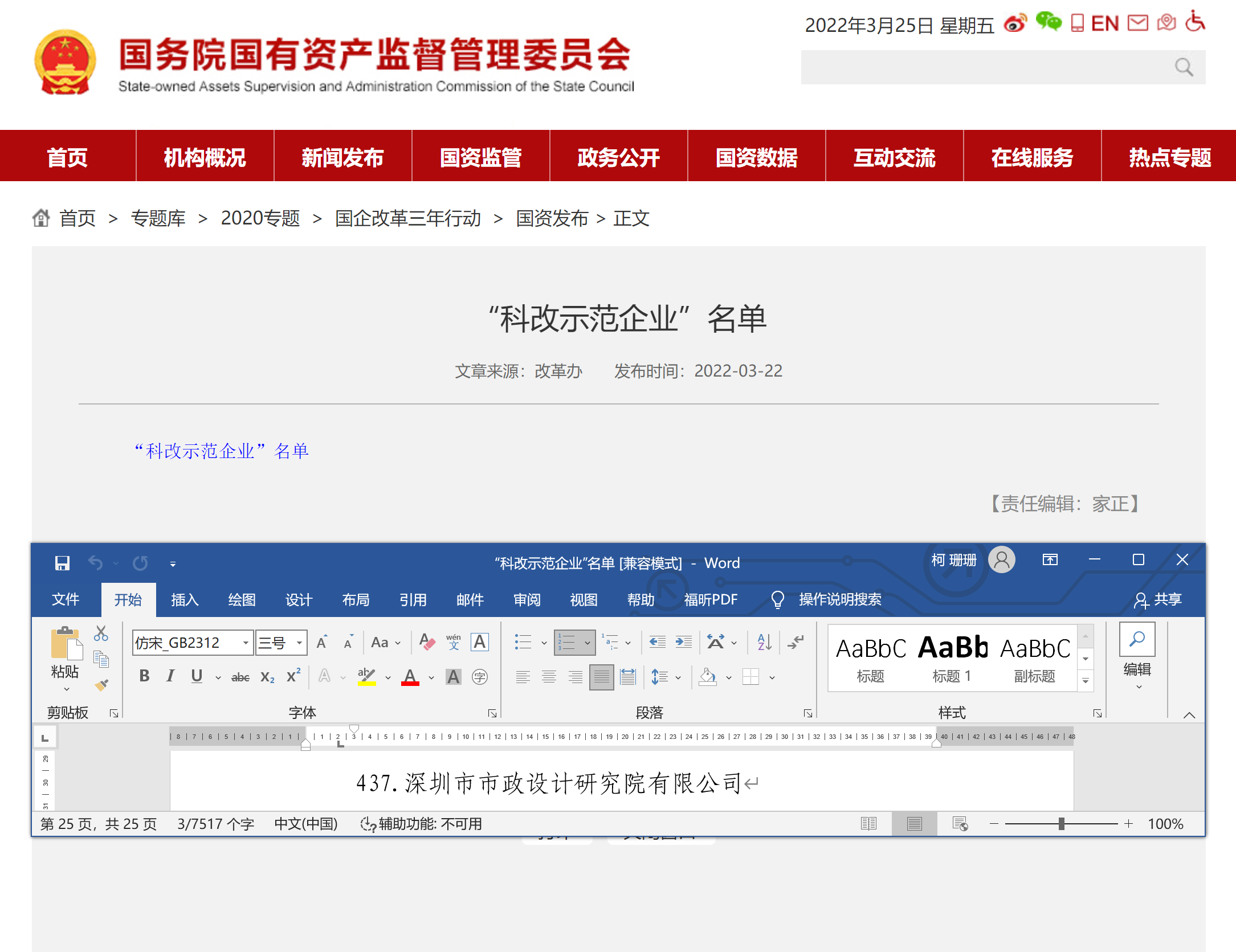Click the Cut scissors icon
The height and width of the screenshot is (952, 1236).
(101, 634)
